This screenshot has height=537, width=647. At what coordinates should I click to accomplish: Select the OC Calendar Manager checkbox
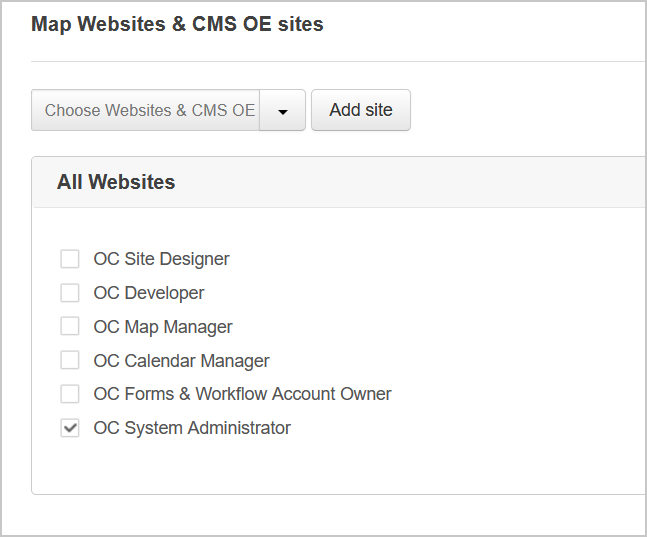point(70,360)
